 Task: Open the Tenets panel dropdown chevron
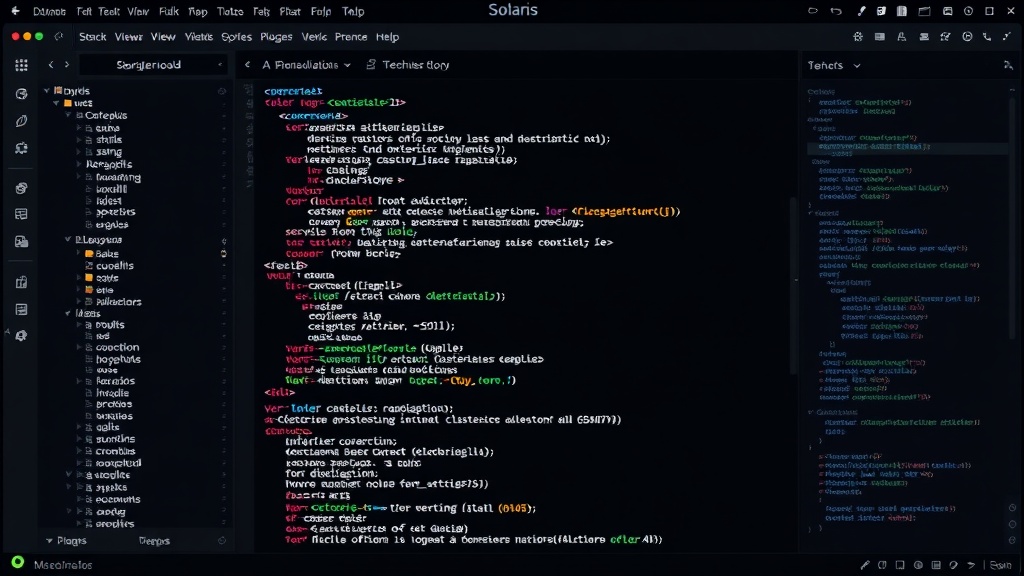[x=857, y=65]
